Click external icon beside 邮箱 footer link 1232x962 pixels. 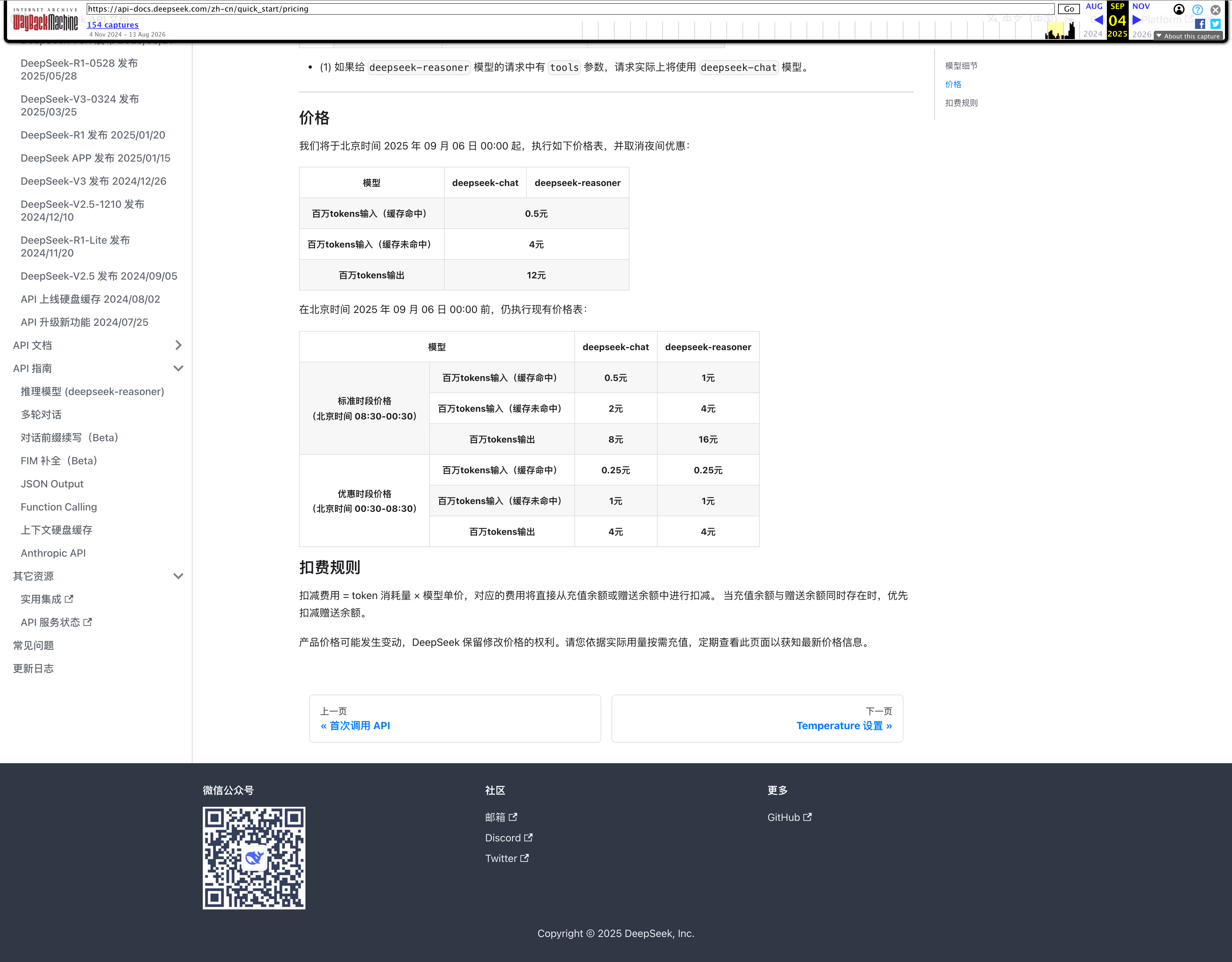[x=513, y=816]
